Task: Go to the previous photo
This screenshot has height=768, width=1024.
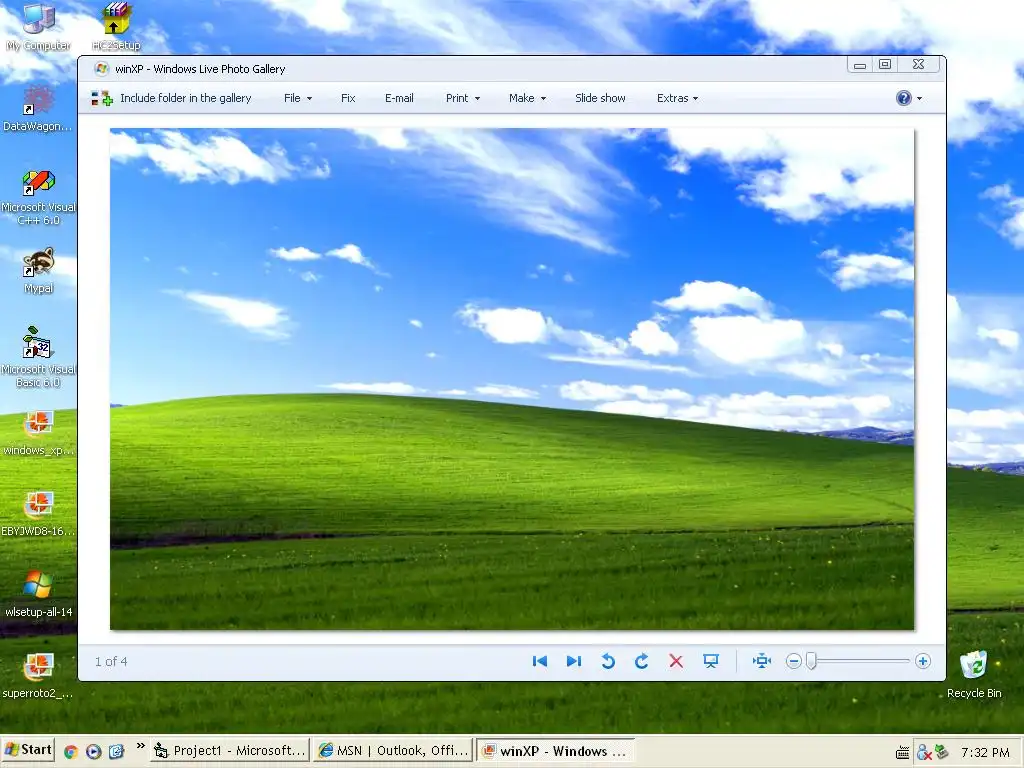Action: 539,662
